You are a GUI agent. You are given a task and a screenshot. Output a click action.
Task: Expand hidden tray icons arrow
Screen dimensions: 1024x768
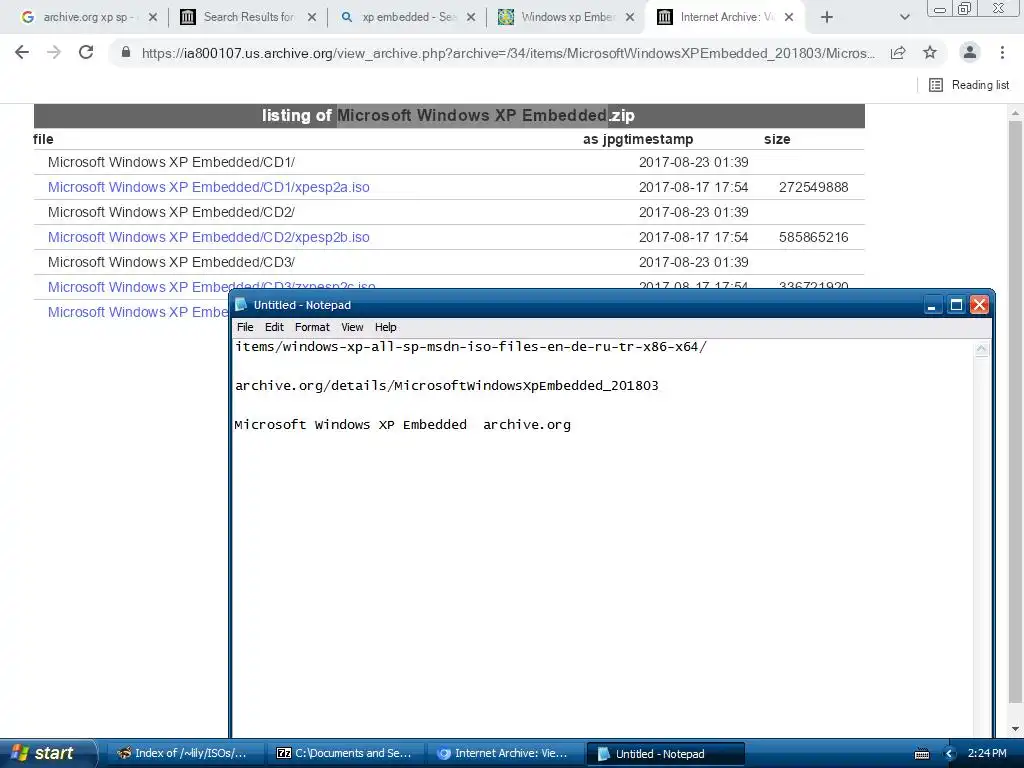[x=950, y=754]
